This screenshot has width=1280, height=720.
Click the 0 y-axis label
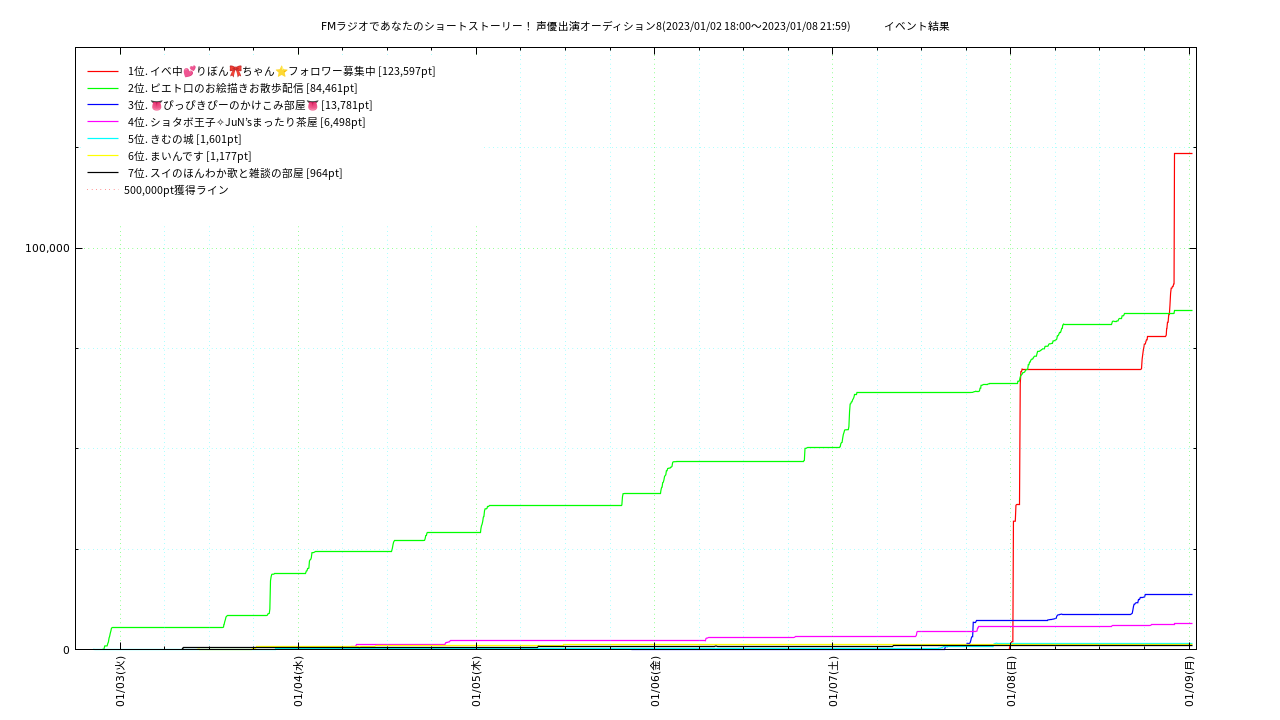pos(67,649)
